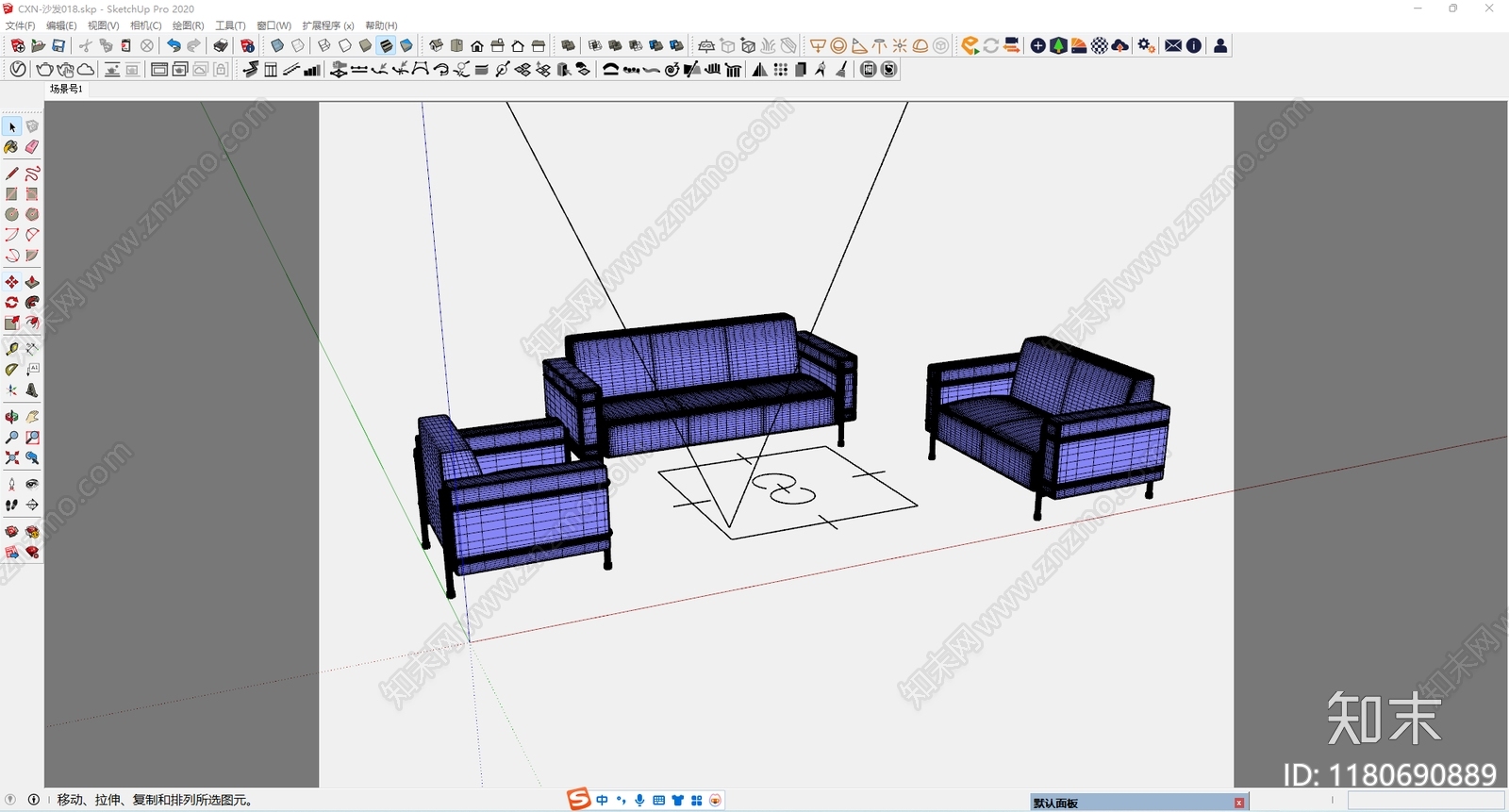Choose the Paint Bucket tool
Screen dimensions: 1509x812
[12, 147]
